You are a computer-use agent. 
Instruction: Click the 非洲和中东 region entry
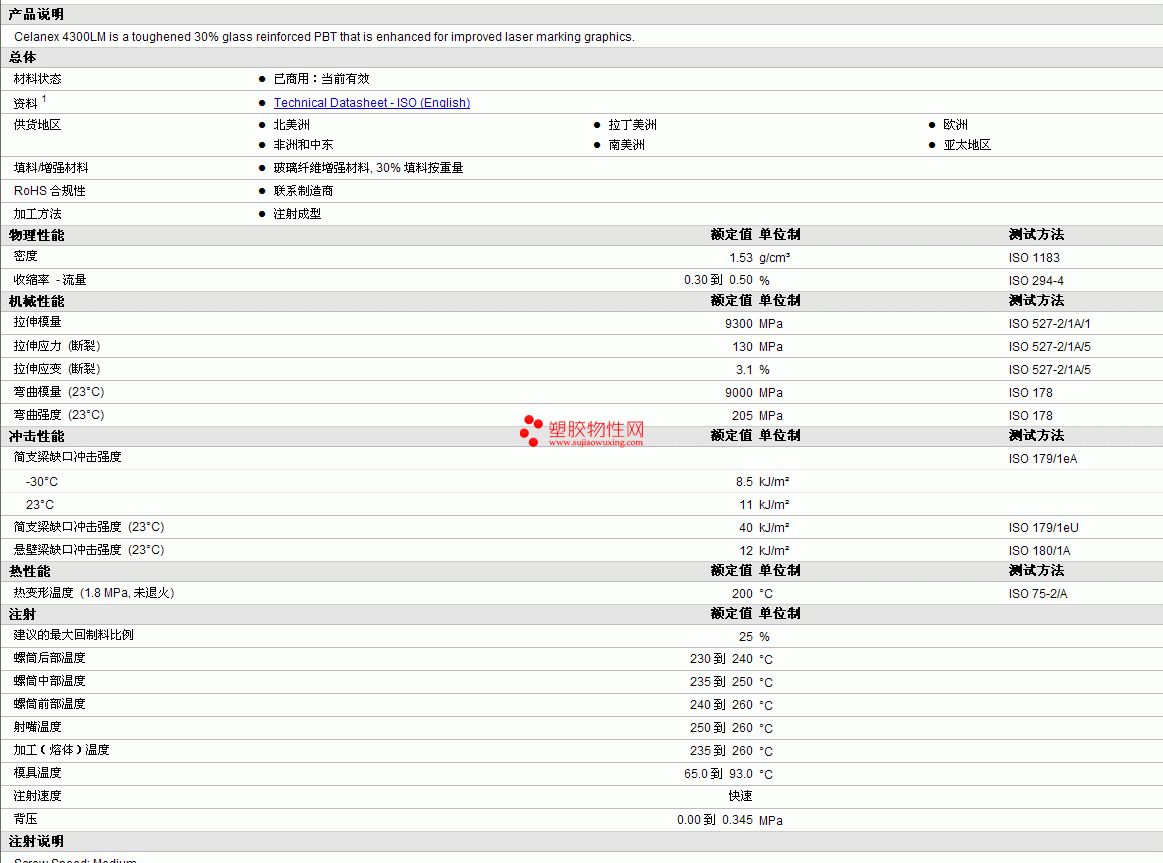[x=303, y=145]
